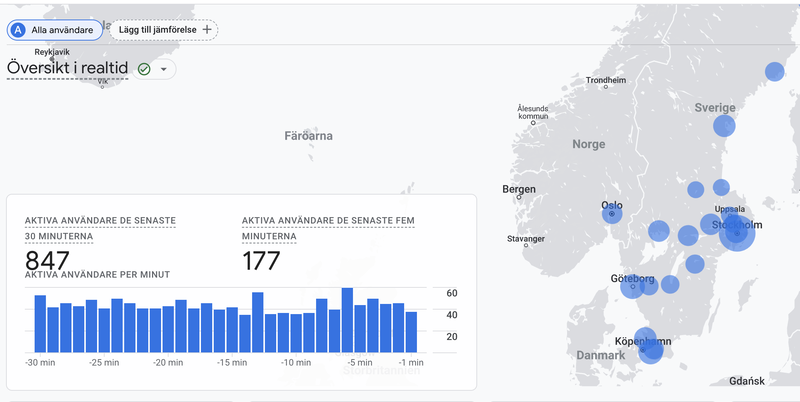Click the last bar at -1 min
The height and width of the screenshot is (402, 800).
pyautogui.click(x=411, y=332)
